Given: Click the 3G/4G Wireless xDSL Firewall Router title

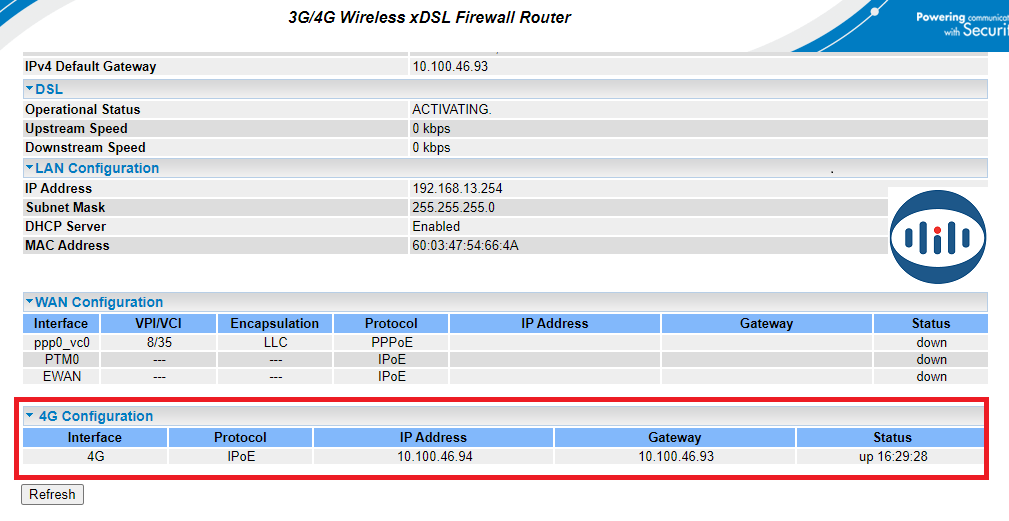Looking at the screenshot, I should coord(429,18).
